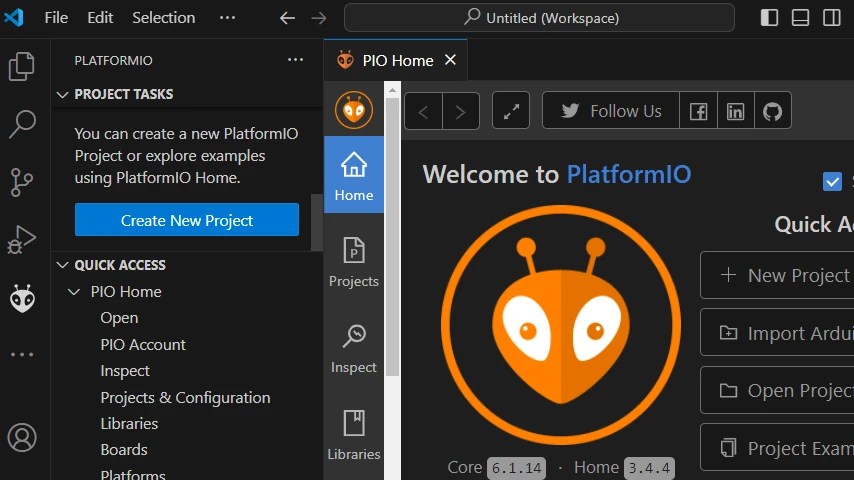Viewport: 854px width, 480px height.
Task: Select Boards in Quick Access tree
Action: pyautogui.click(x=124, y=450)
